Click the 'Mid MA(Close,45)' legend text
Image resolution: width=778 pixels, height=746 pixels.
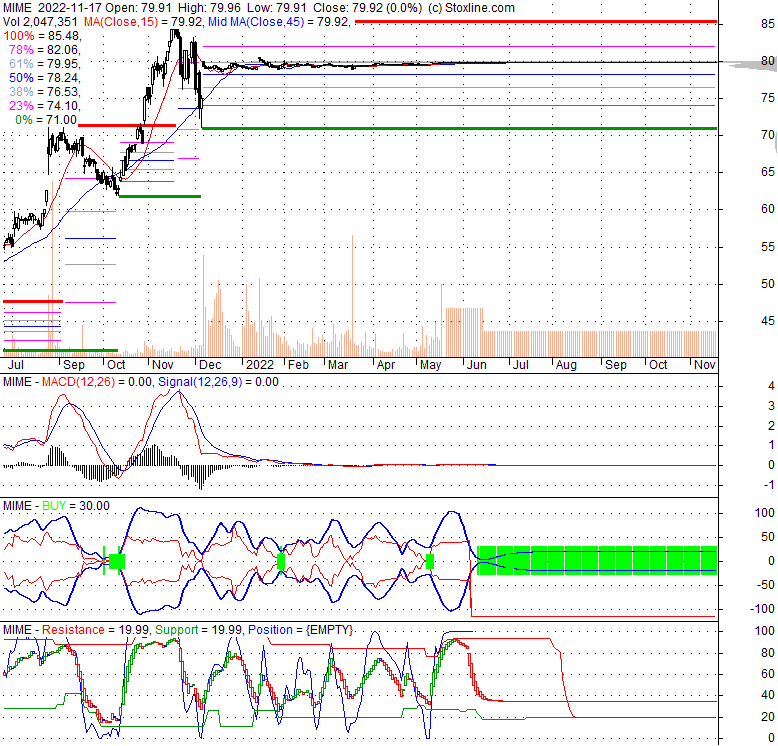coord(256,22)
